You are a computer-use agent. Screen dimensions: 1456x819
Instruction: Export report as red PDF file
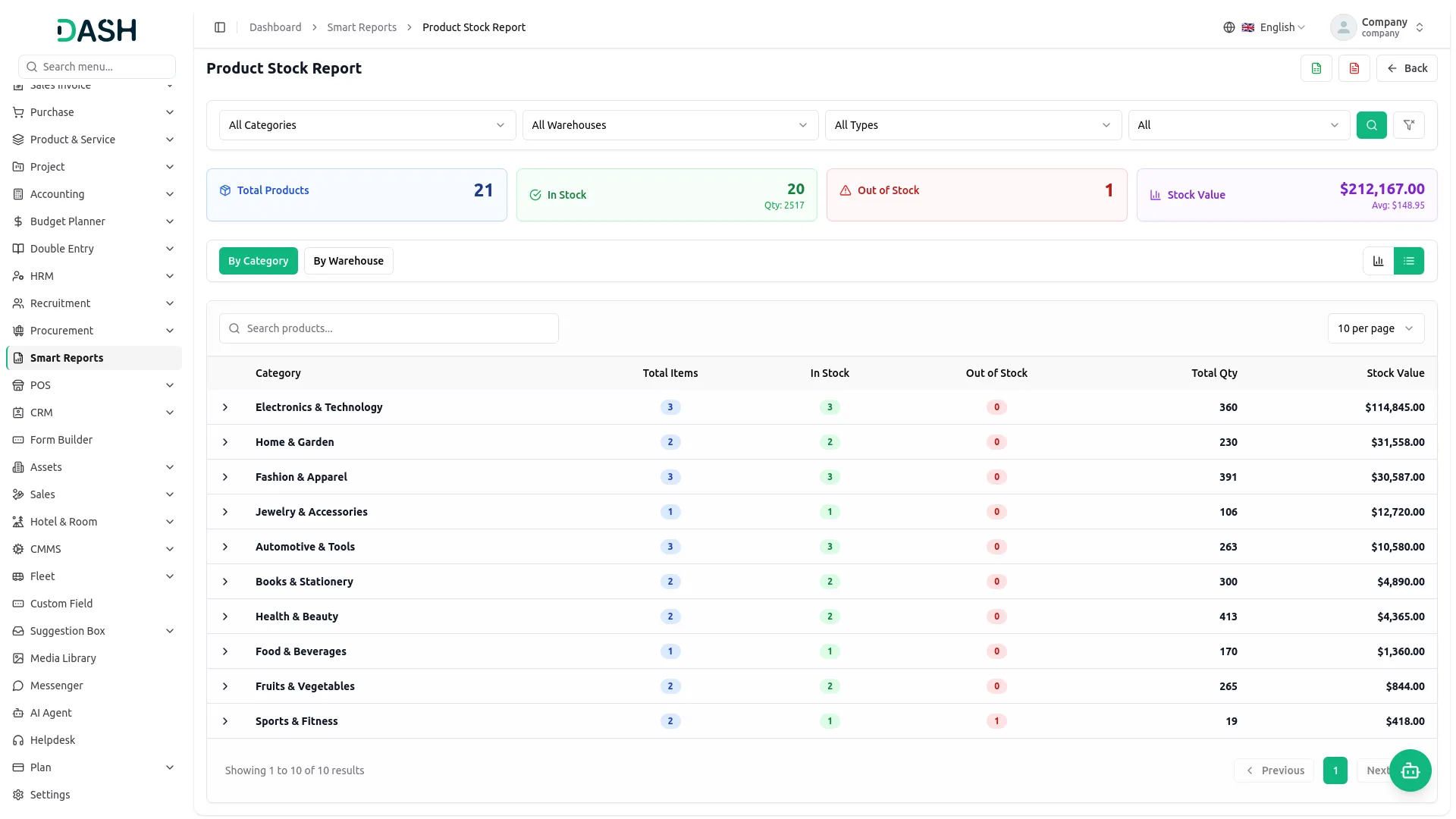(x=1354, y=68)
